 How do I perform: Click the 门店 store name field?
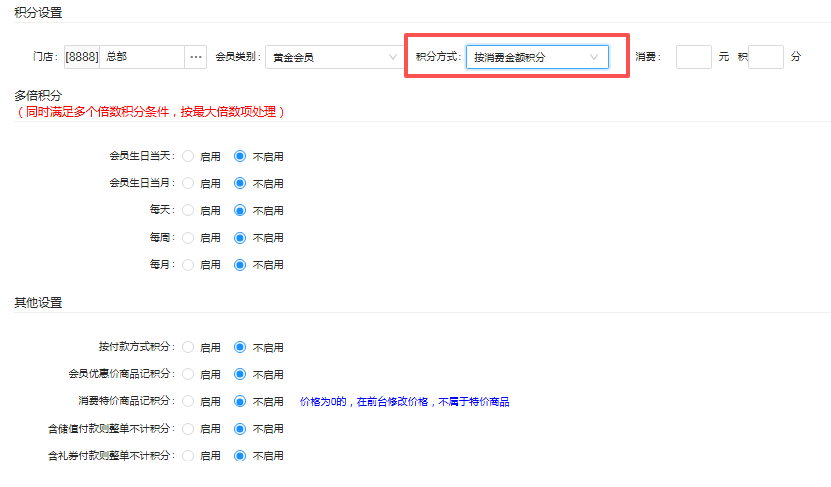[x=142, y=57]
